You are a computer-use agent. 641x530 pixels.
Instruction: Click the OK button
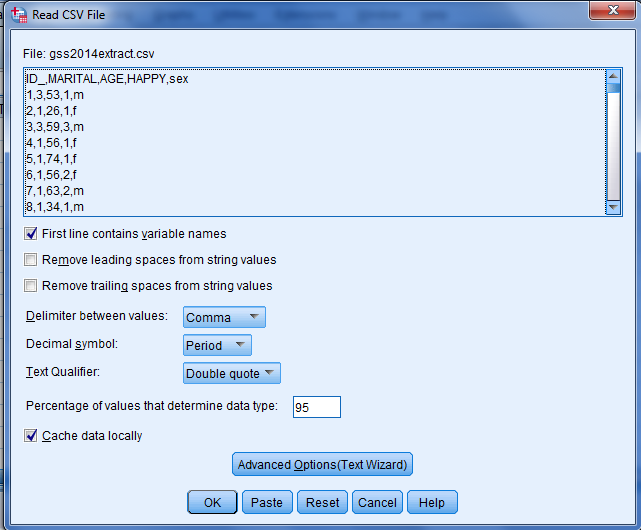tap(212, 502)
